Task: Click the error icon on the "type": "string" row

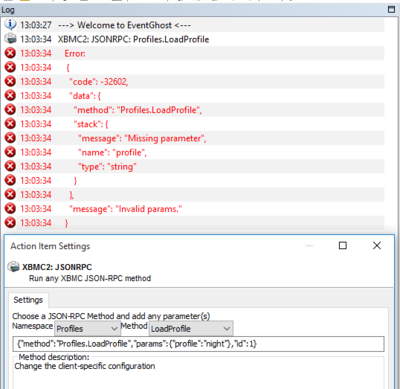Action: (x=10, y=166)
